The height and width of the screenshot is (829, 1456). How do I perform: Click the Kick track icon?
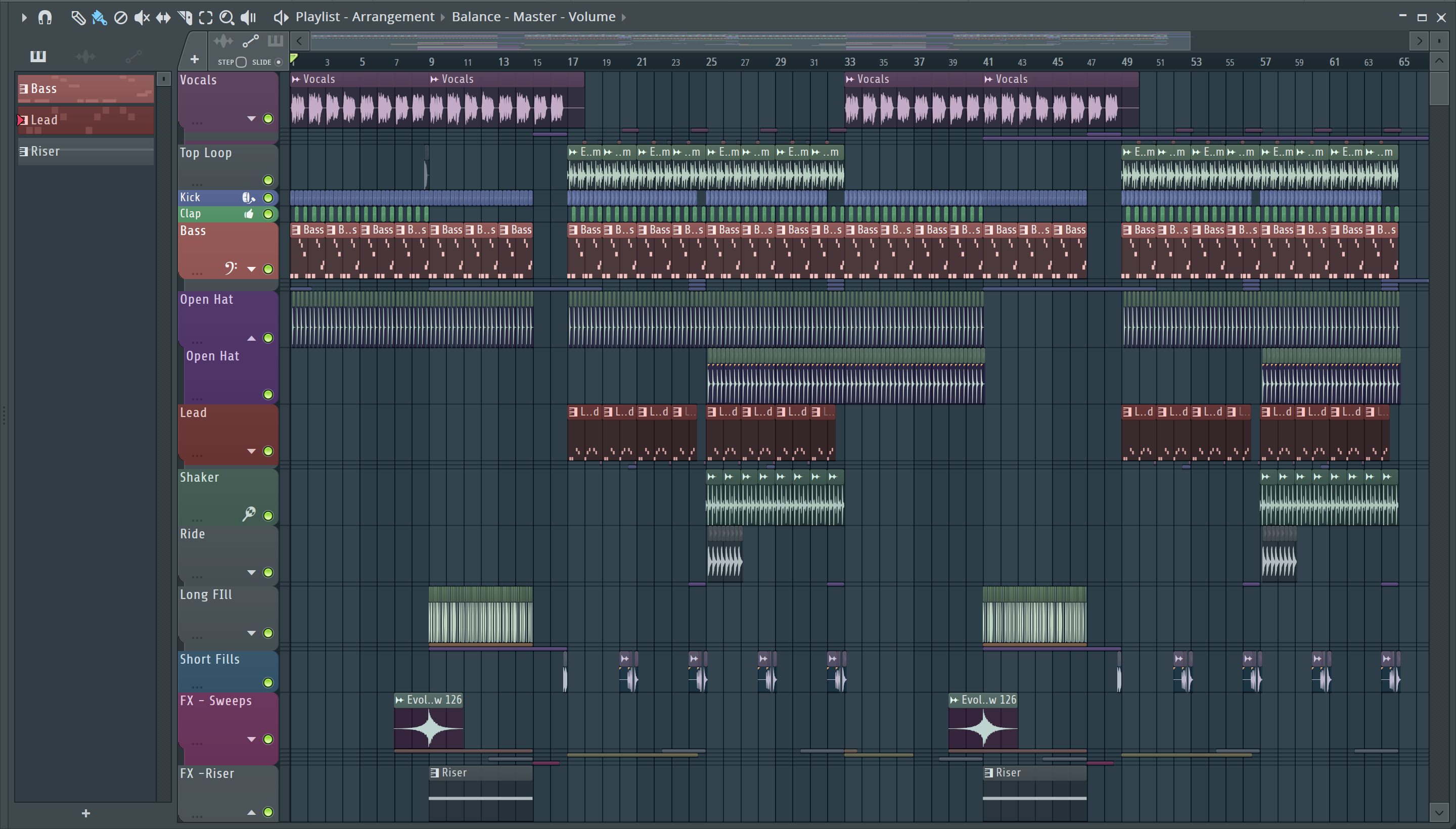pos(248,198)
